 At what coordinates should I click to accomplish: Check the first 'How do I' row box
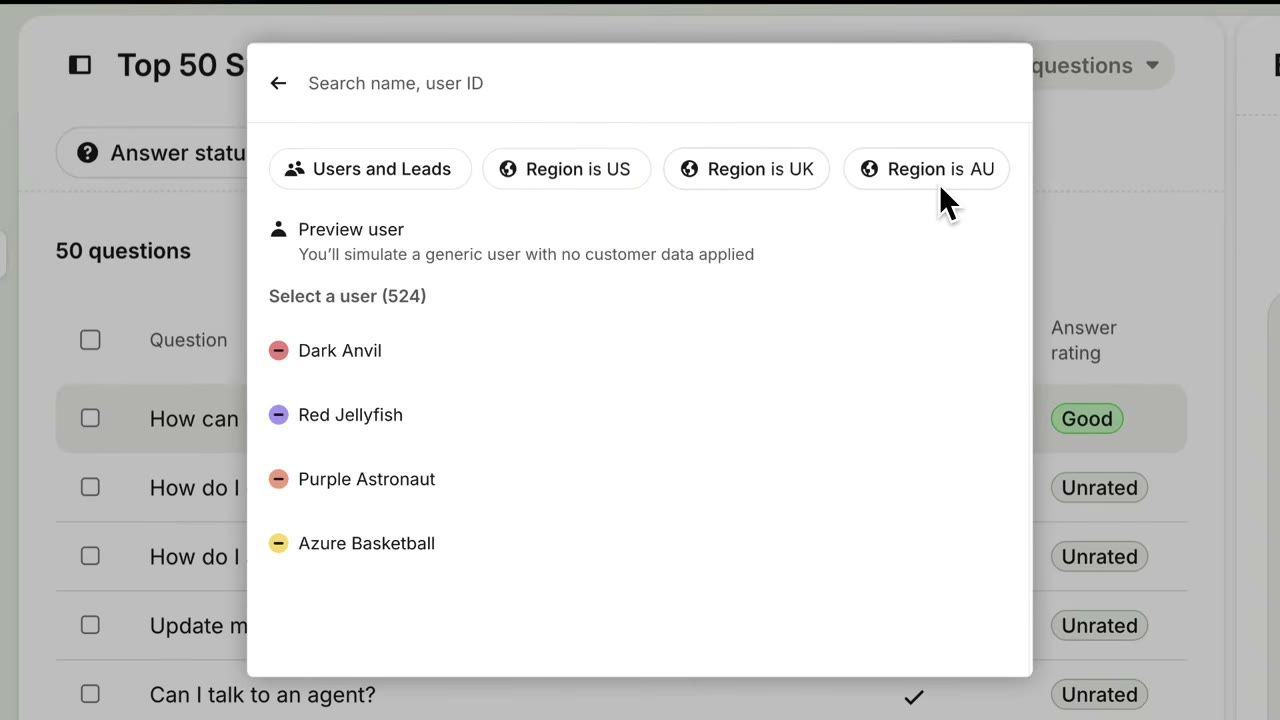click(90, 487)
